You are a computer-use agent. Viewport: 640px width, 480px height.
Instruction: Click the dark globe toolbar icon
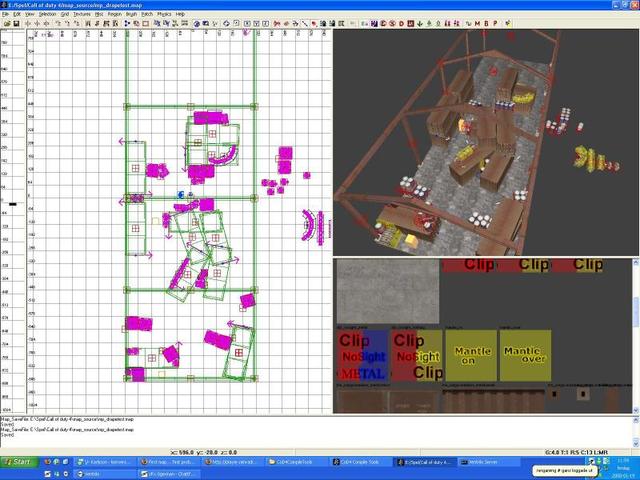click(196, 24)
